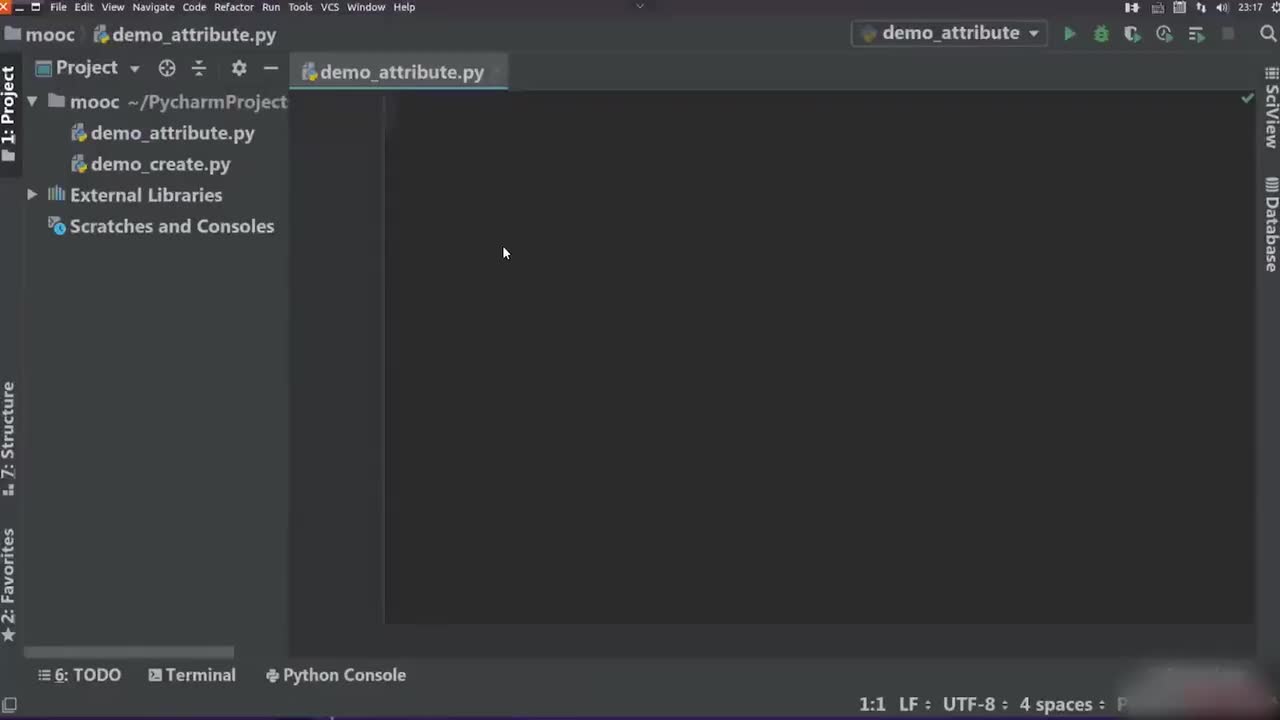
Task: Open the 7: Structure side tab
Action: 9,438
